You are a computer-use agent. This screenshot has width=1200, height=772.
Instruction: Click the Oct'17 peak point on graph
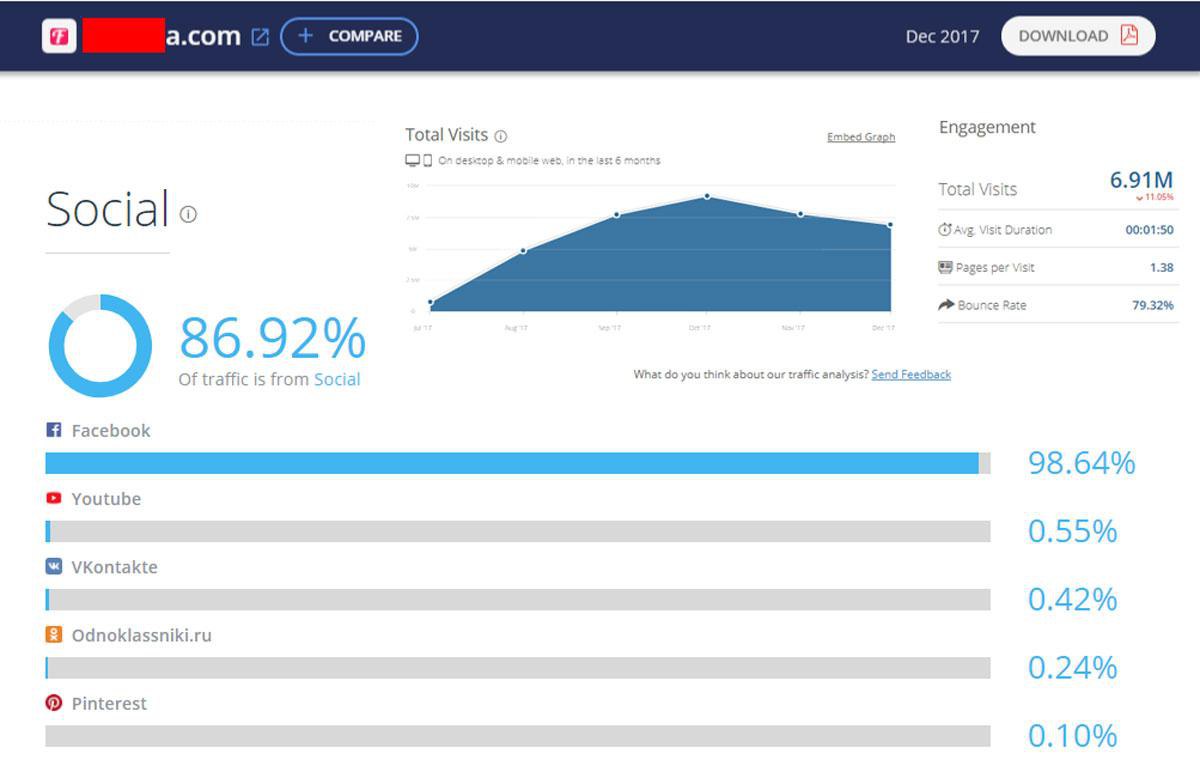707,196
